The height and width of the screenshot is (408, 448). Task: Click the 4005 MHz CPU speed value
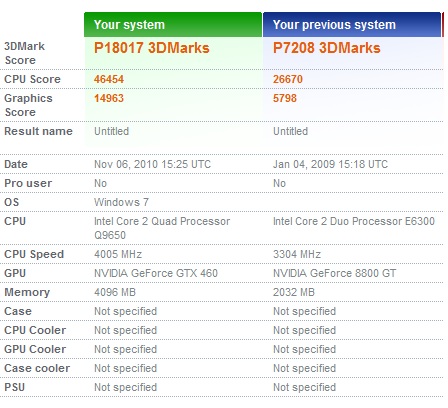pos(118,254)
